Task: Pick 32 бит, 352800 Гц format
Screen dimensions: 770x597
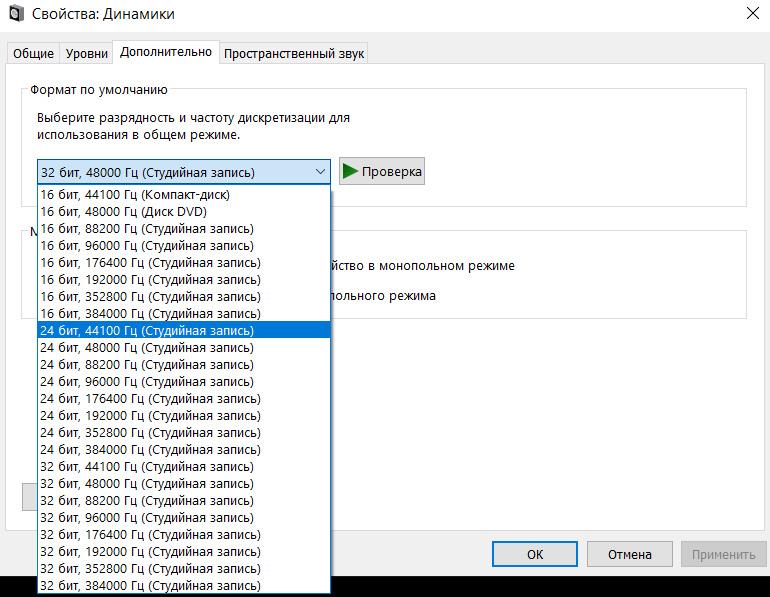Action: click(184, 569)
